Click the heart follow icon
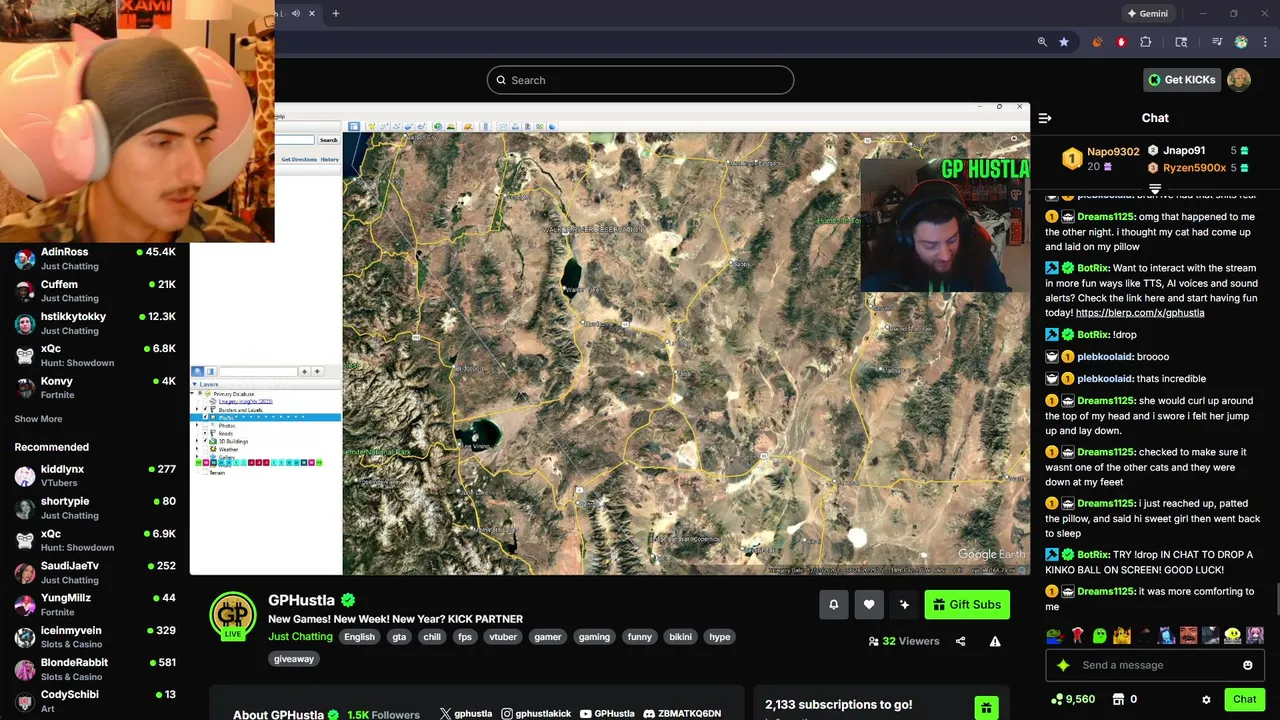 click(869, 604)
